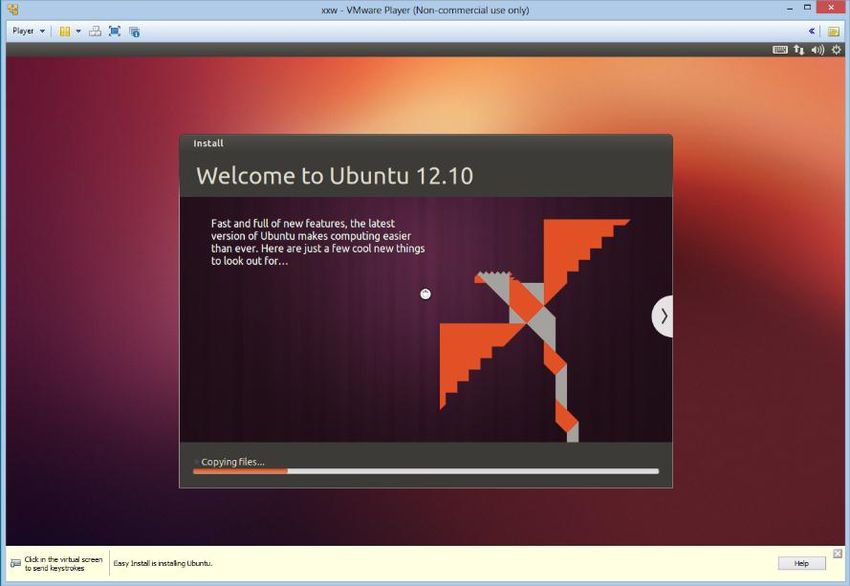Viewport: 850px width, 586px height.
Task: Close the VMware Player window
Action: [831, 7]
